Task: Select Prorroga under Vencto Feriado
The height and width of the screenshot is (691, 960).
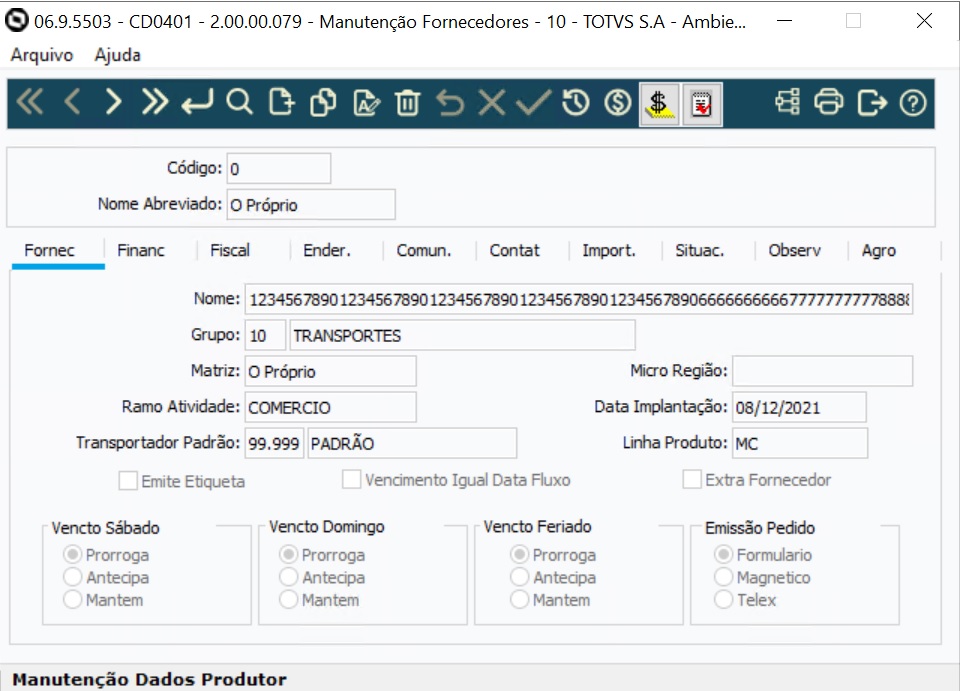Action: click(519, 555)
